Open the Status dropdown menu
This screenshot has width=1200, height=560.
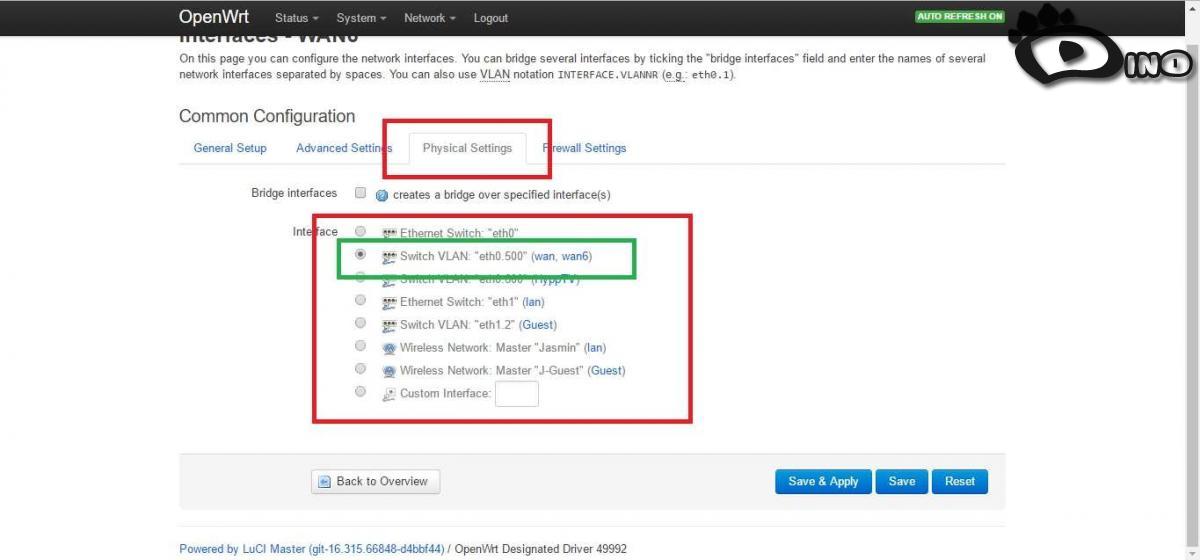point(296,18)
